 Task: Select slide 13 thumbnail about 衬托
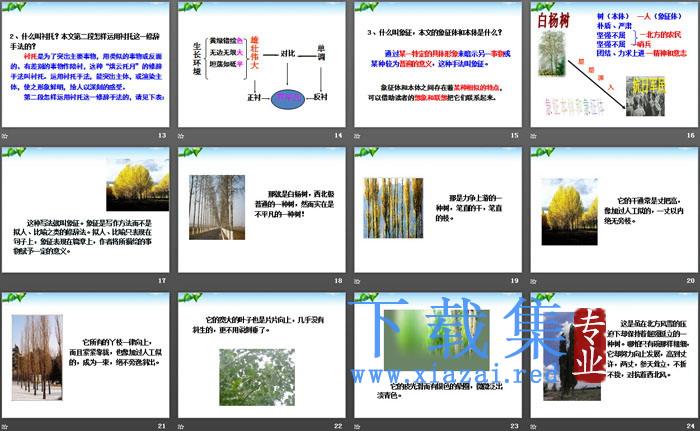(85, 64)
